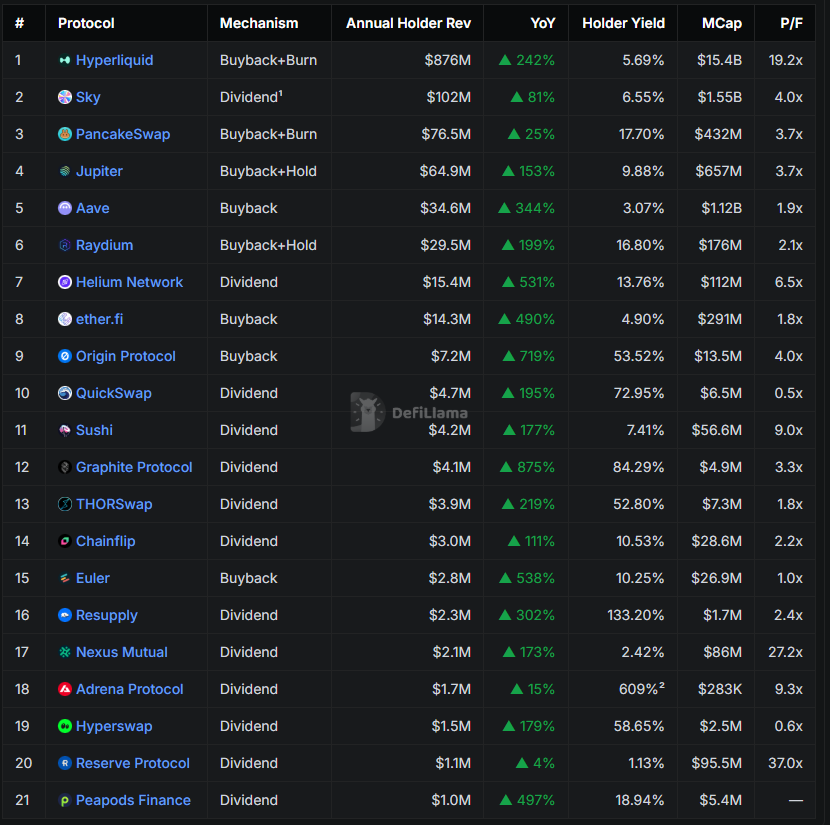Click the Raydium logo icon
The image size is (830, 825).
tap(65, 245)
